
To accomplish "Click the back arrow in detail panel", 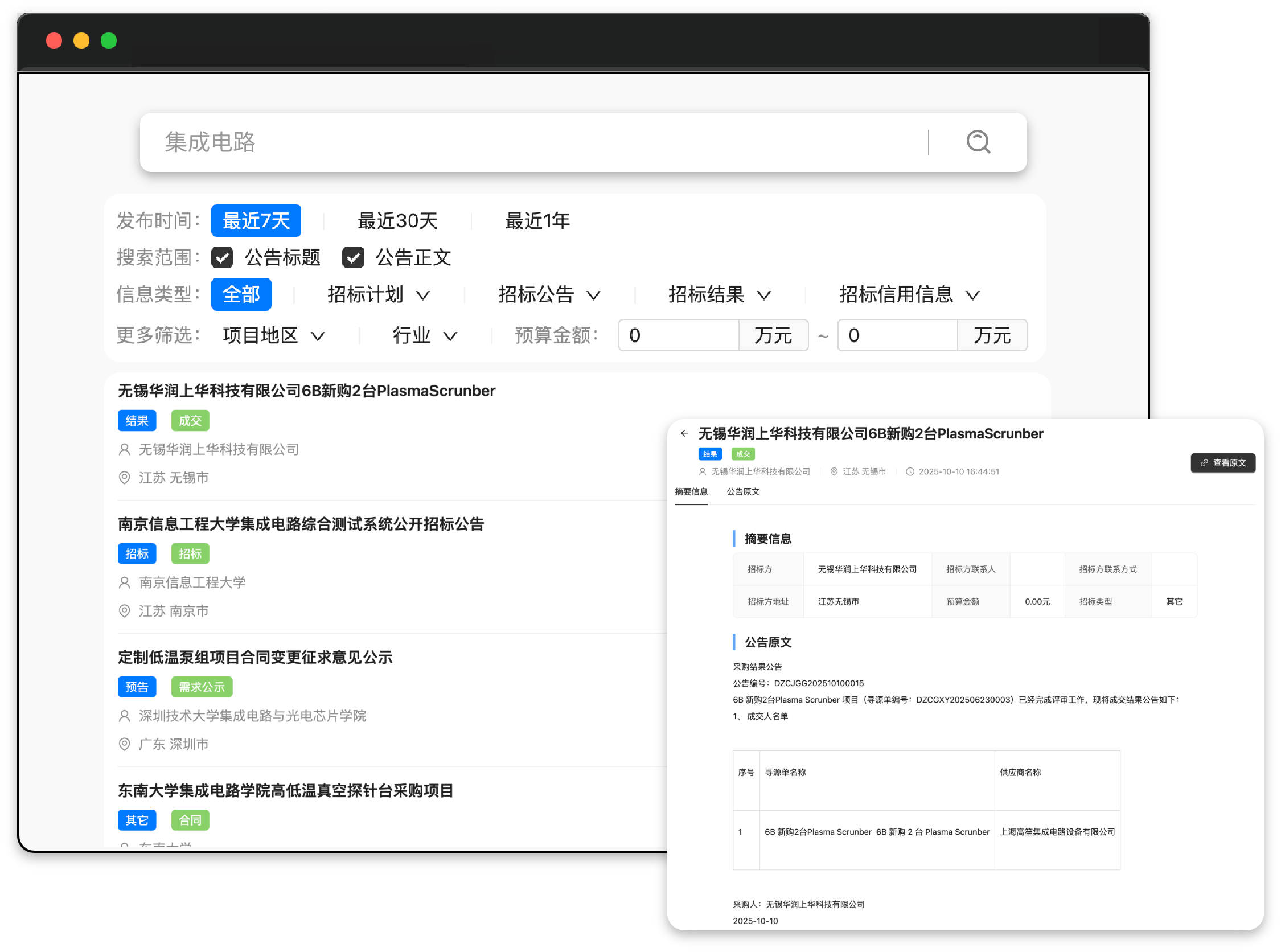I will pos(684,433).
